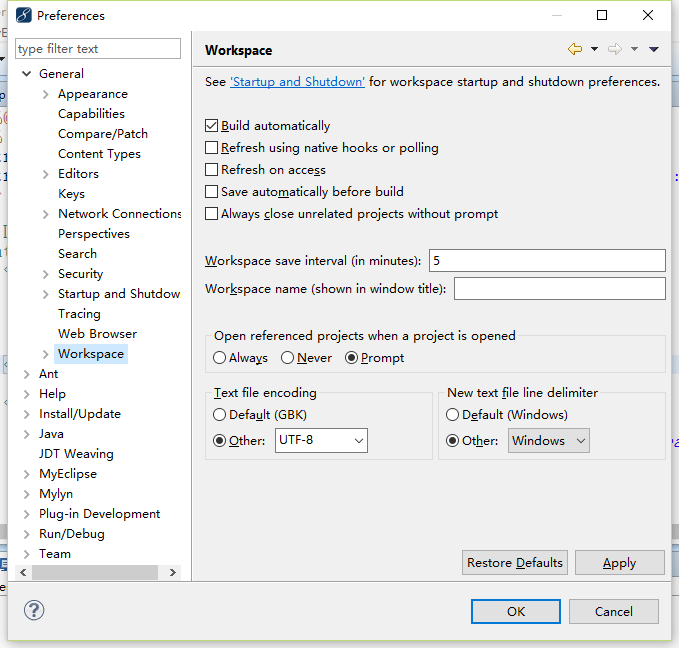
Task: Open the forward history dropdown arrow
Action: pyautogui.click(x=634, y=49)
